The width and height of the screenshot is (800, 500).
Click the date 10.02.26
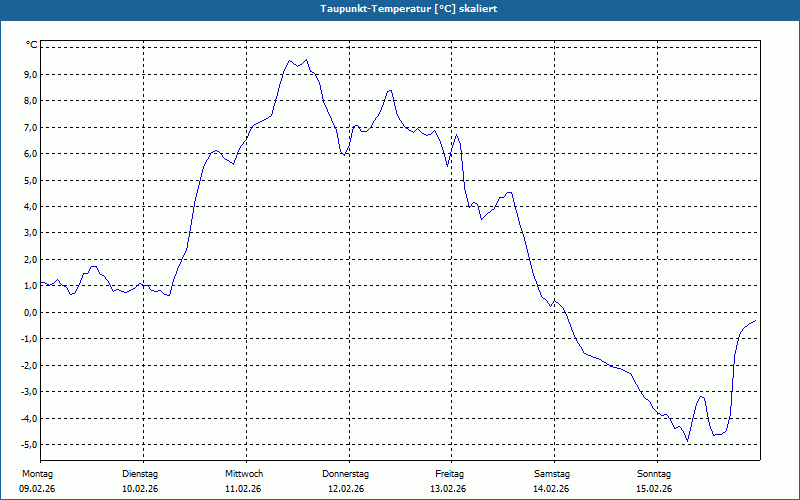point(140,489)
